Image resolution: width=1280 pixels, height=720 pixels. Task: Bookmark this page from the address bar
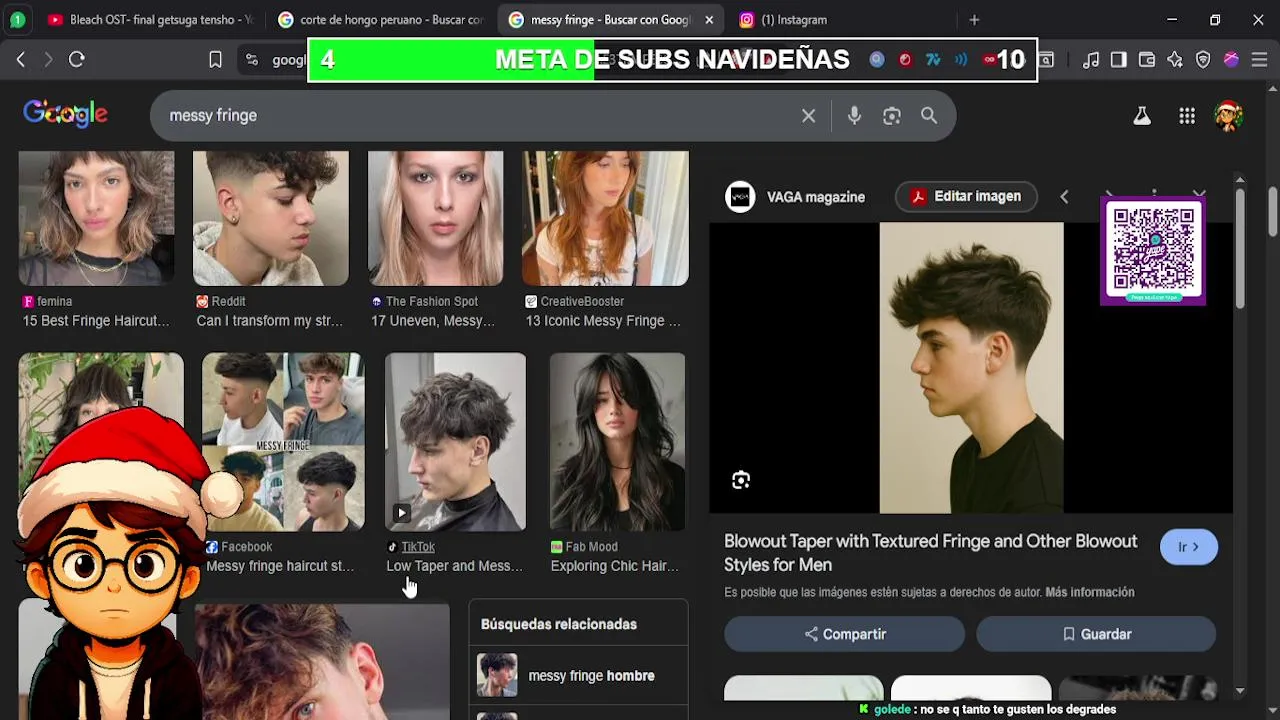point(215,60)
